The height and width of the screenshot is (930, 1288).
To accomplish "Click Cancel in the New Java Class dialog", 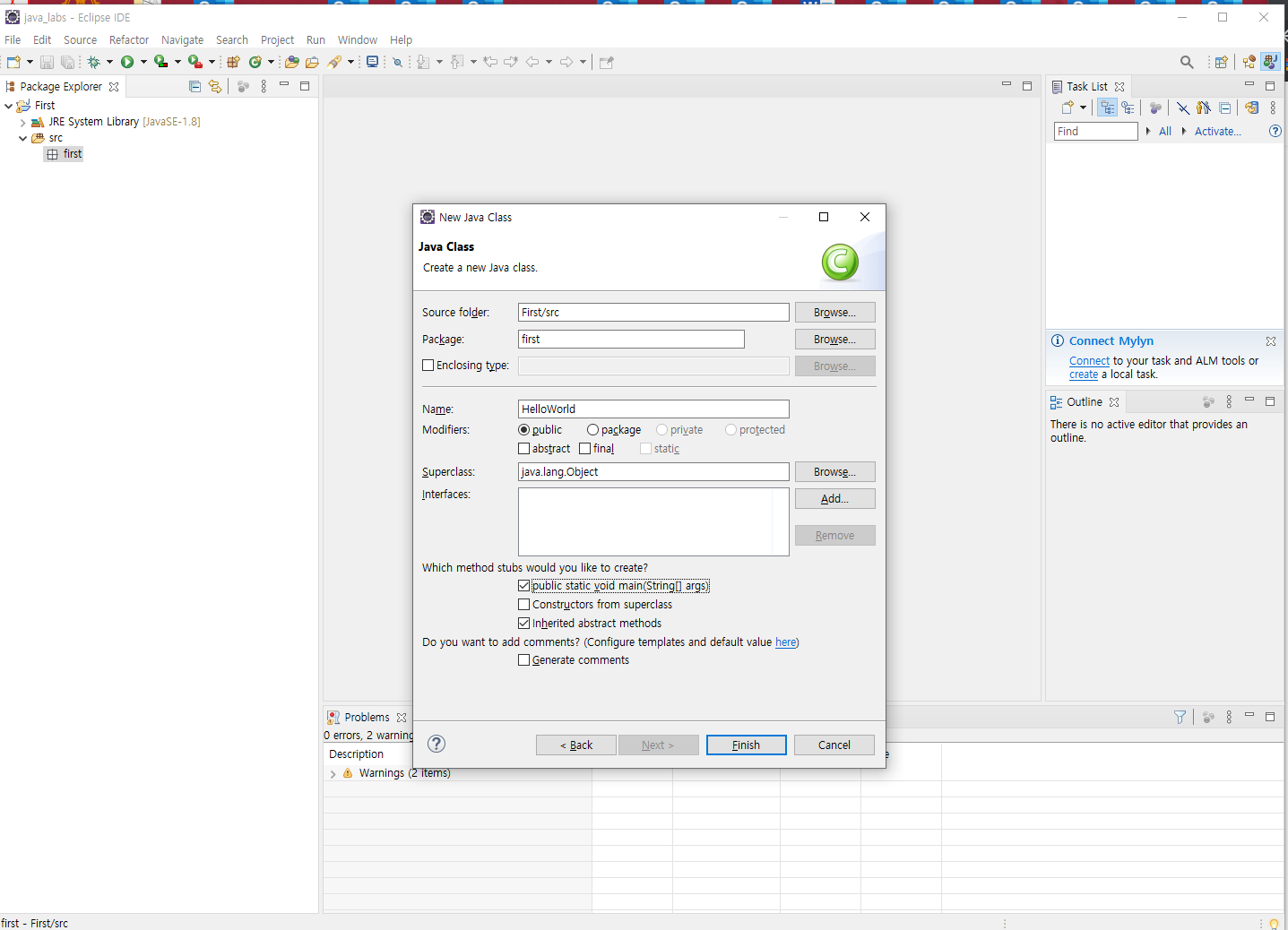I will (834, 745).
